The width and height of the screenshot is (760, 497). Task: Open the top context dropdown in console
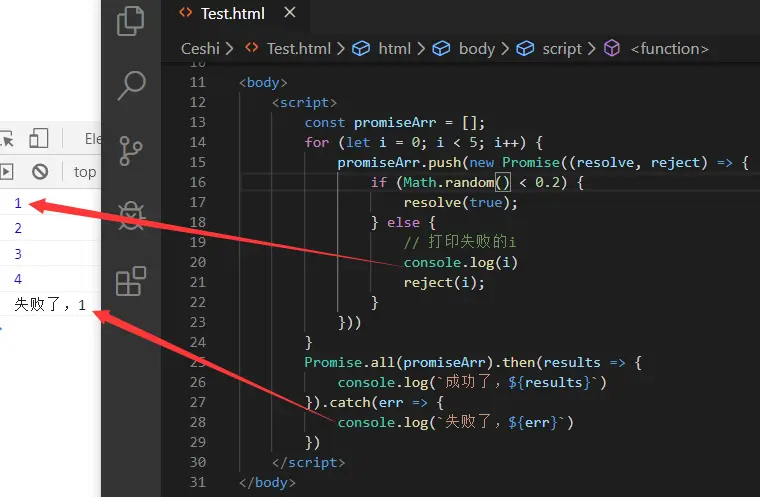[85, 172]
